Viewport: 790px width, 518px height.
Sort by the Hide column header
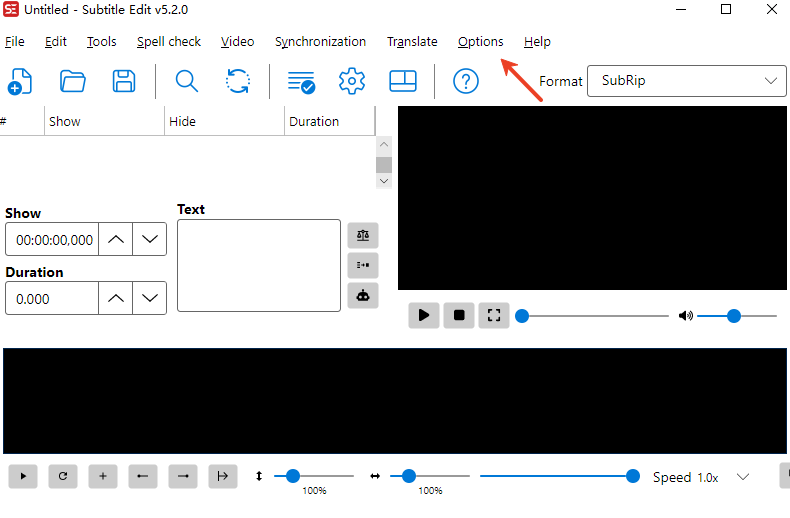tap(224, 121)
